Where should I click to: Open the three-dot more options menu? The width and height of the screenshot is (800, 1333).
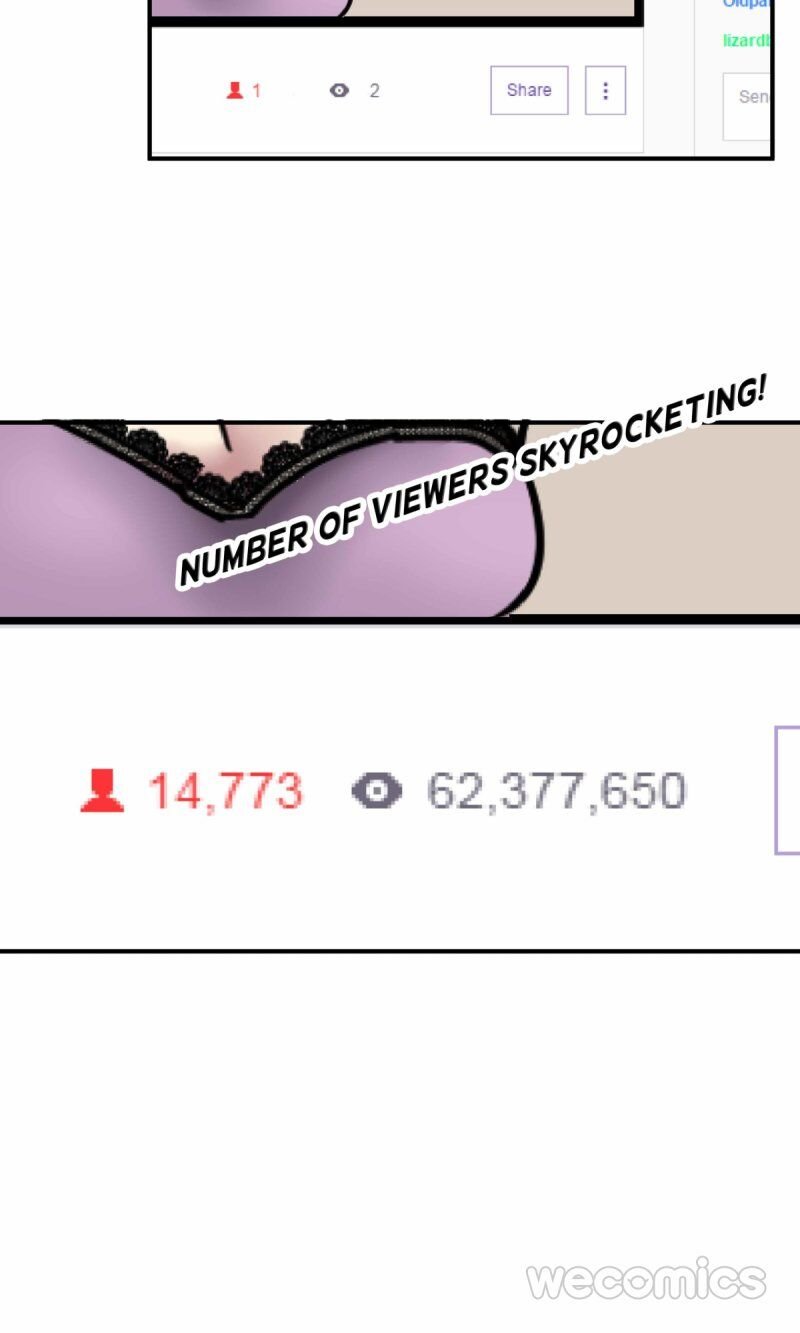pyautogui.click(x=605, y=90)
